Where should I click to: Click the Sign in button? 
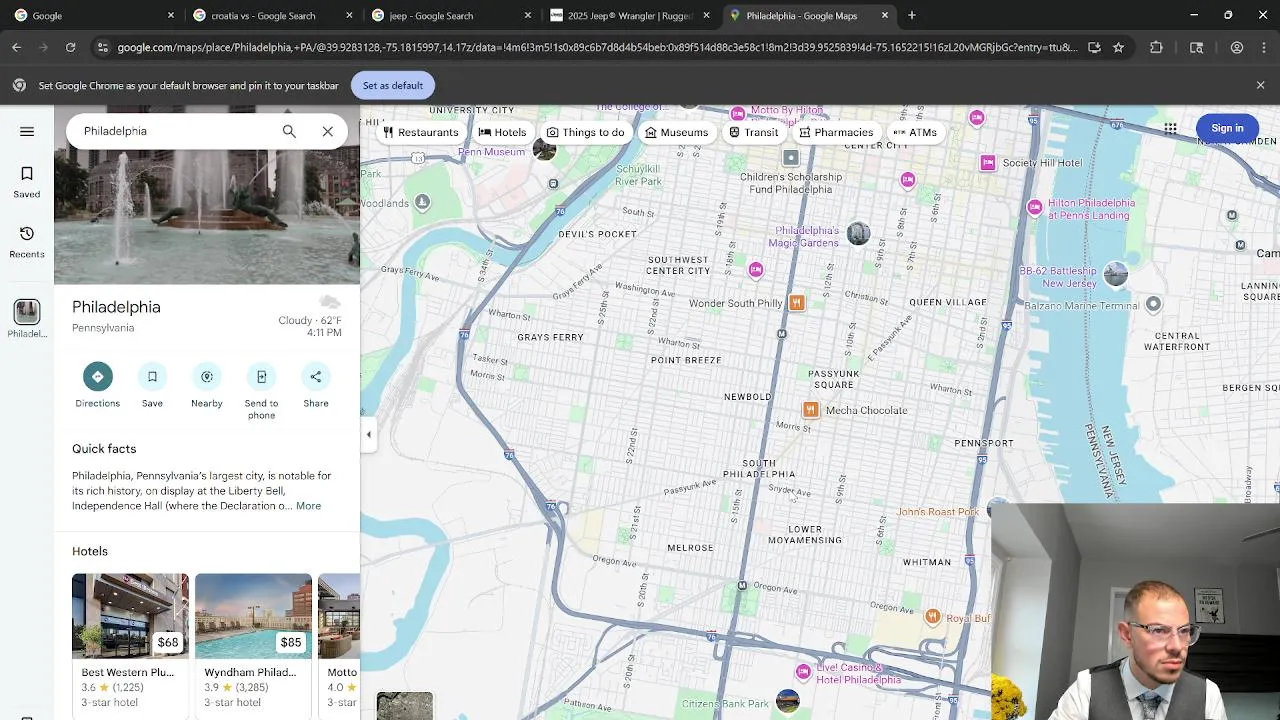pos(1227,128)
